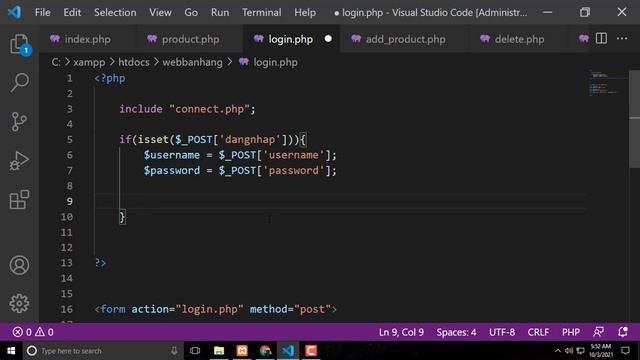Viewport: 640px width, 360px height.
Task: Open the View menu
Action: click(160, 12)
